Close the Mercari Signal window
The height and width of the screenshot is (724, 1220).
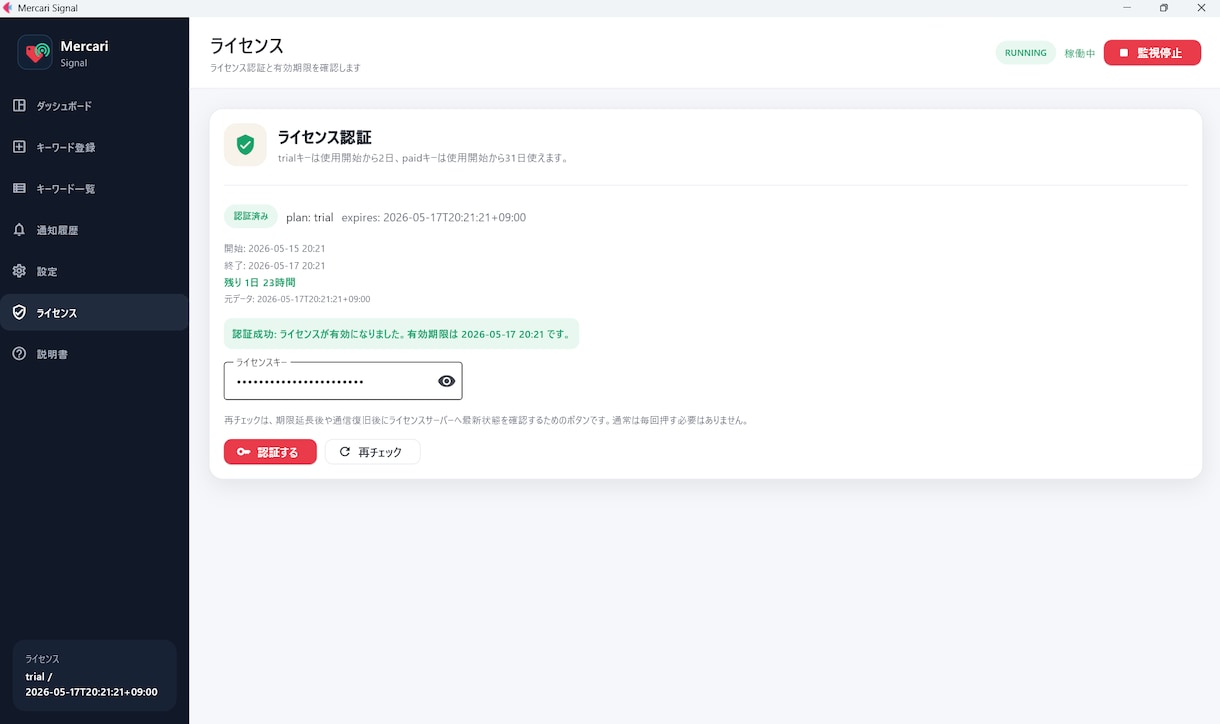tap(1201, 8)
